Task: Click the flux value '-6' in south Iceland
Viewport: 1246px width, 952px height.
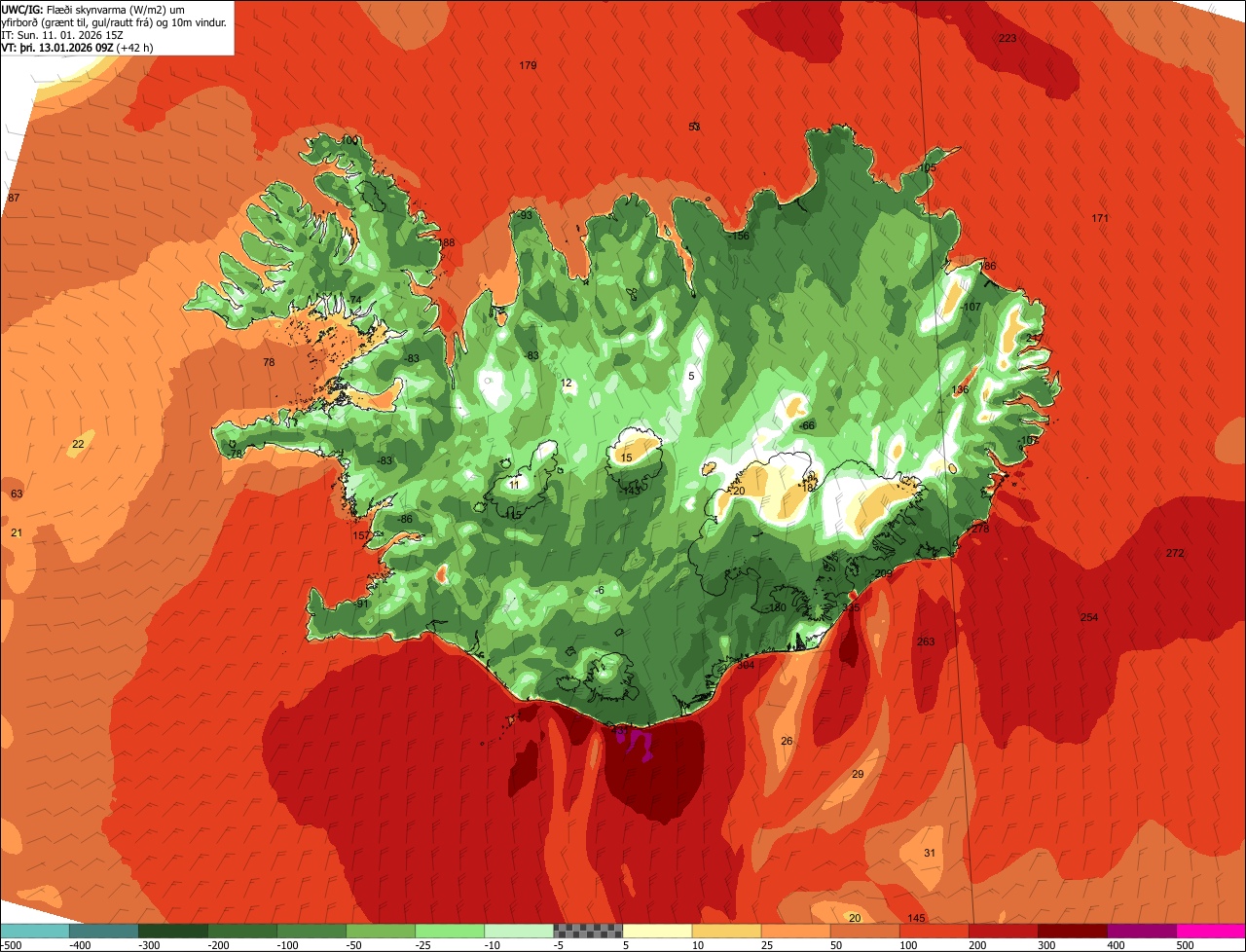Action: tap(600, 590)
